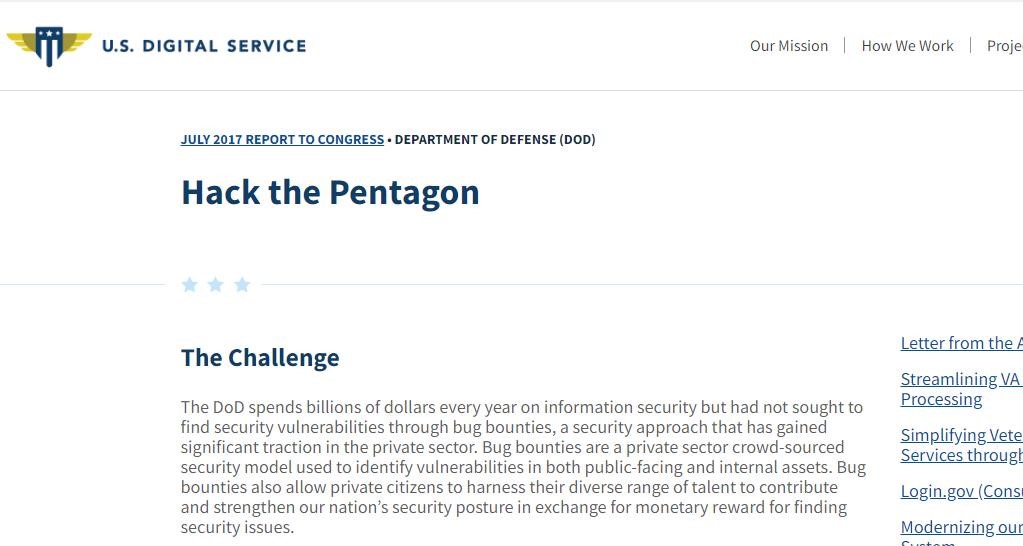Screen dimensions: 1023x546
Task: Click The Challenge section heading
Action: tap(260, 357)
